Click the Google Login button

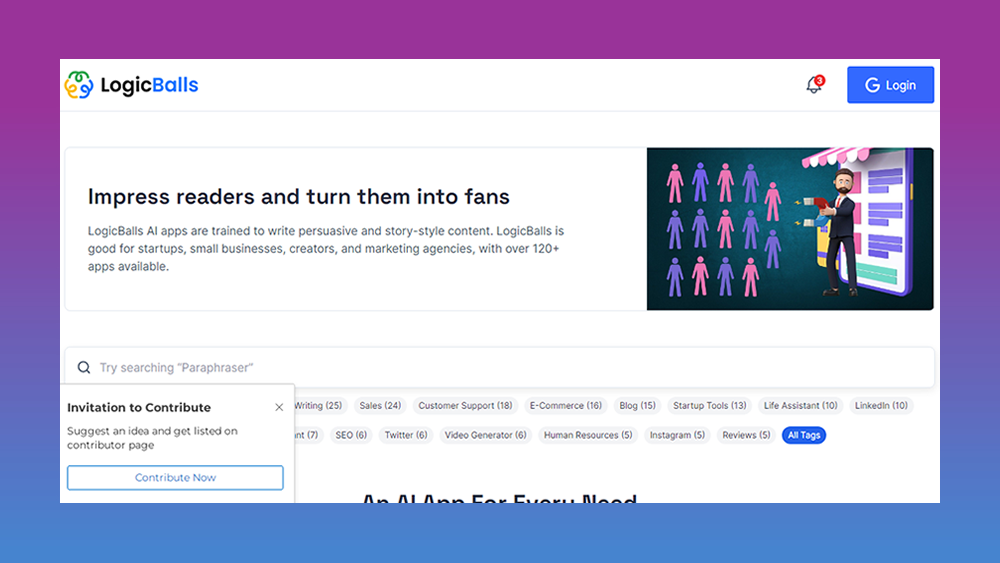pyautogui.click(x=890, y=85)
